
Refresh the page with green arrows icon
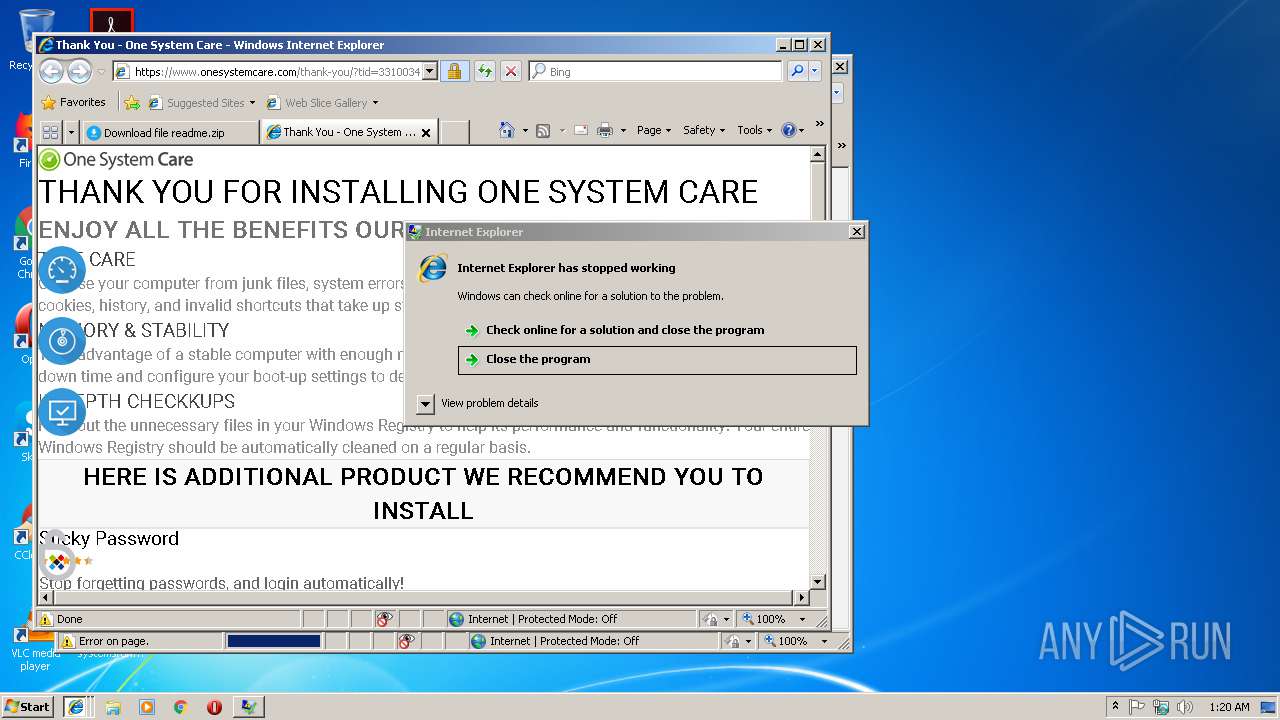pyautogui.click(x=484, y=71)
